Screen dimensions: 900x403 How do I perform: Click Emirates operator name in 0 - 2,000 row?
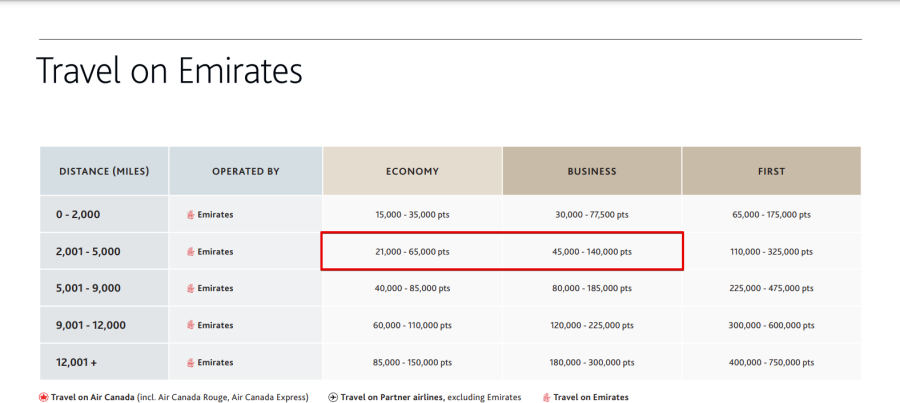coord(215,215)
